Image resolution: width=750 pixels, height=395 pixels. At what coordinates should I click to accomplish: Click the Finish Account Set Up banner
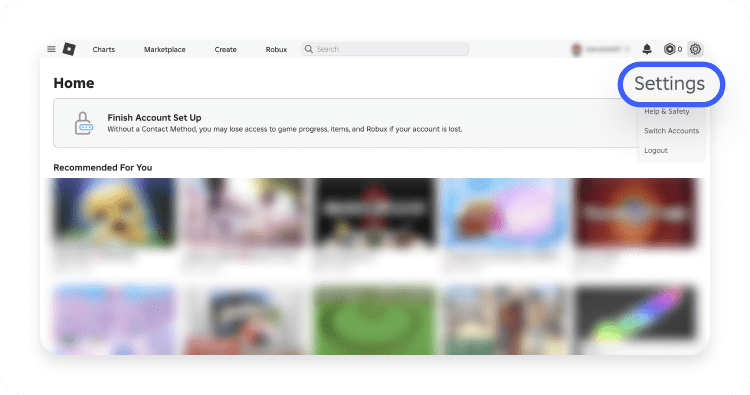pyautogui.click(x=345, y=123)
